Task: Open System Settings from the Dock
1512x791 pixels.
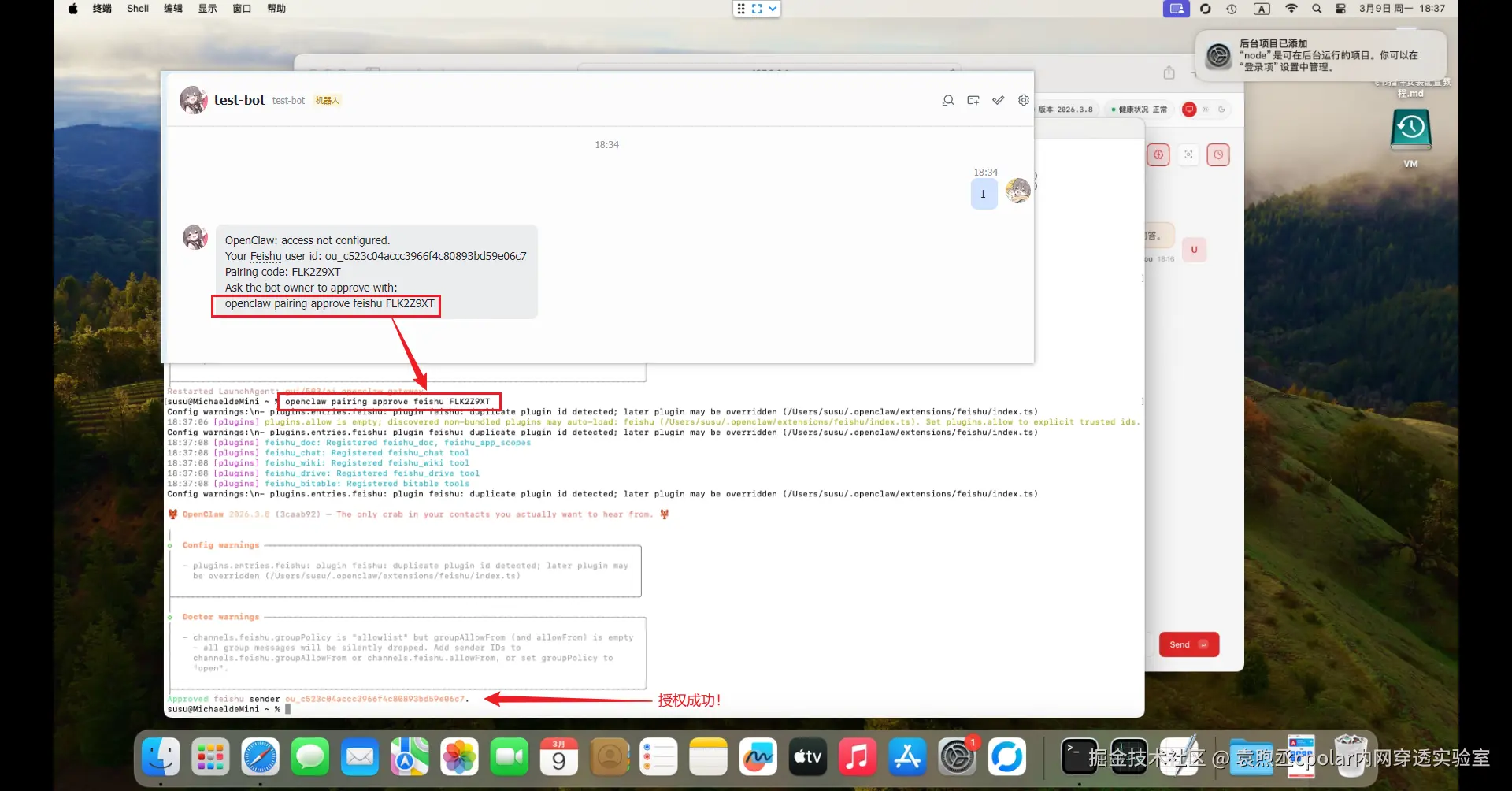Action: 958,757
